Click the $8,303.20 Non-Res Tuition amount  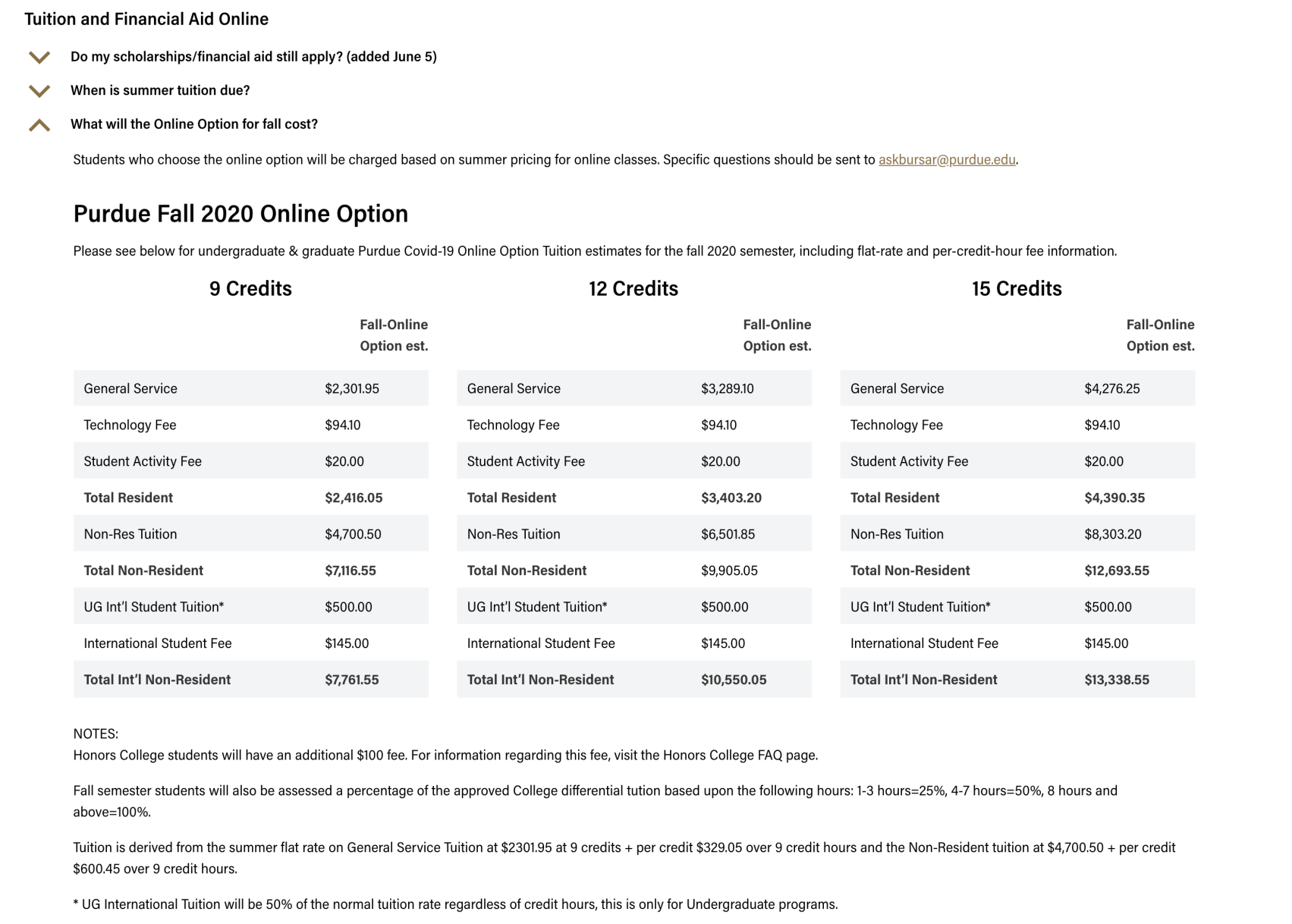[x=1112, y=534]
